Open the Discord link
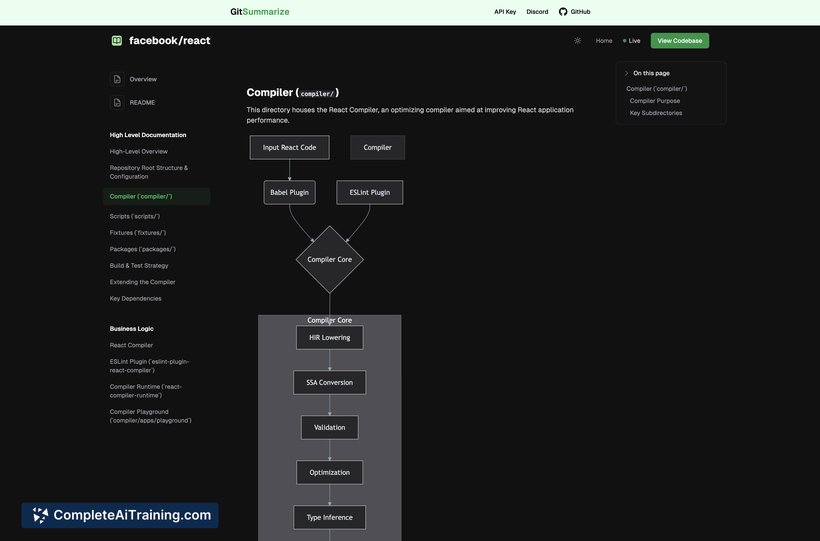The image size is (820, 541). (x=537, y=12)
